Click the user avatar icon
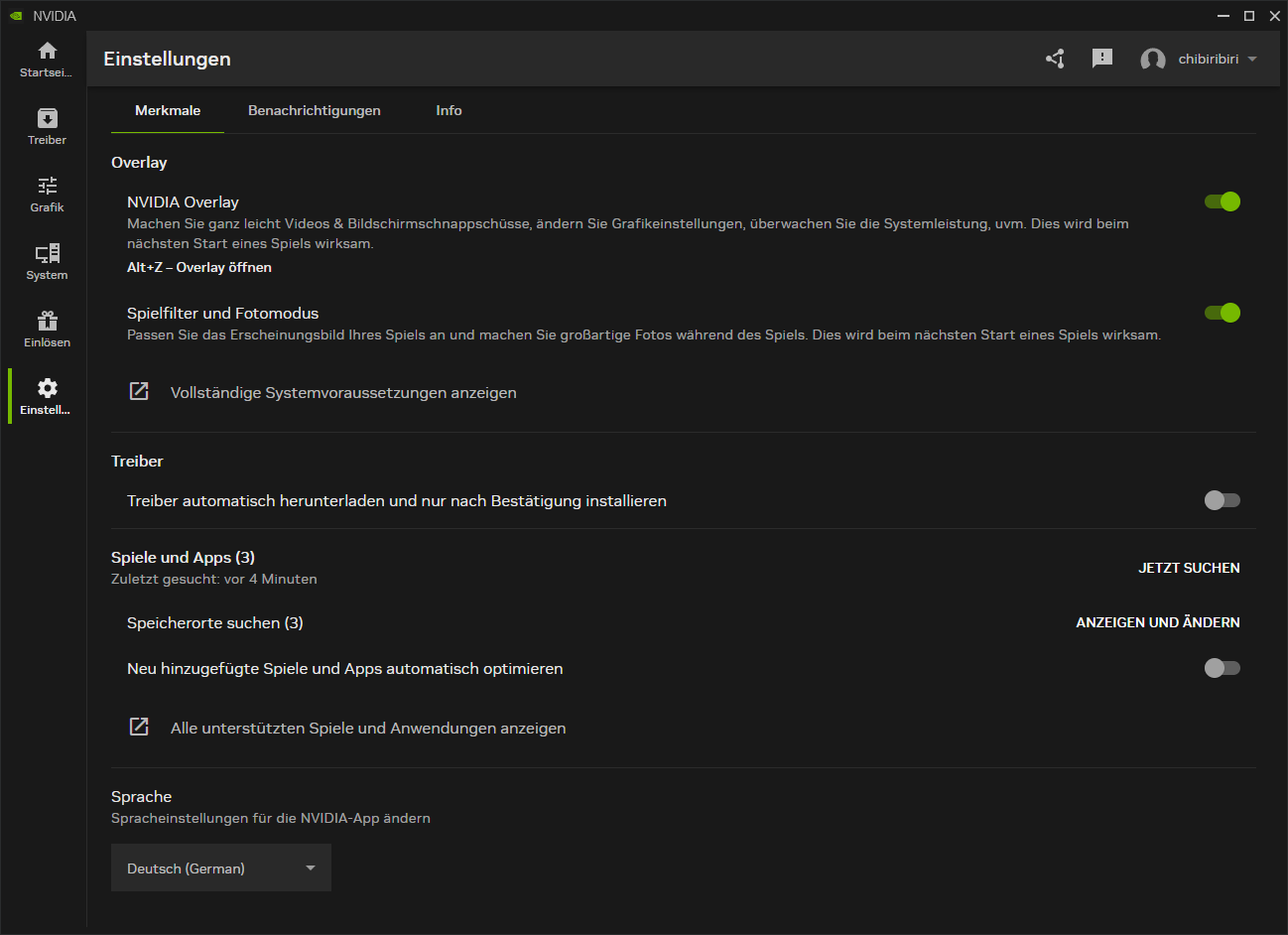The image size is (1288, 935). (x=1153, y=60)
